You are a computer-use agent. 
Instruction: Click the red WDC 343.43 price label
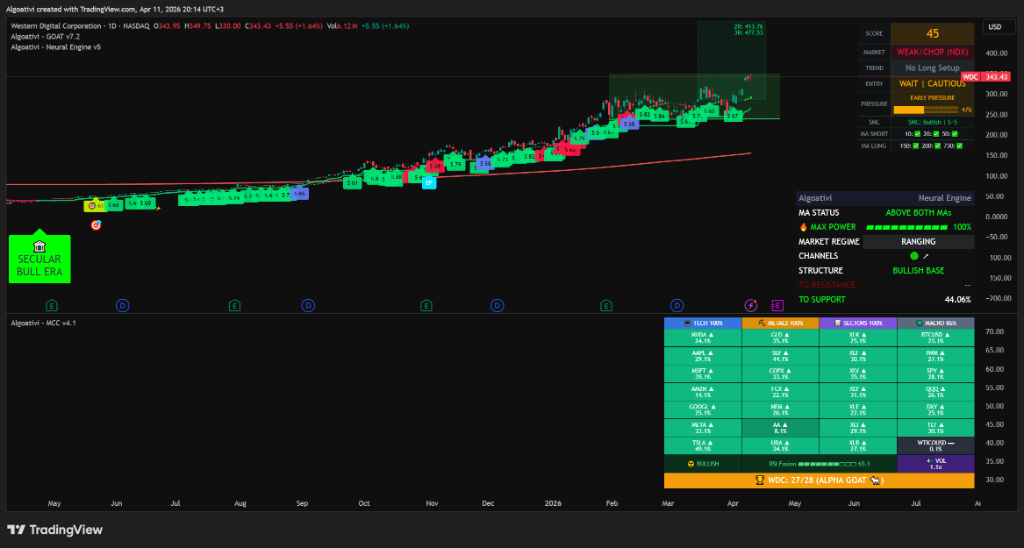click(986, 77)
